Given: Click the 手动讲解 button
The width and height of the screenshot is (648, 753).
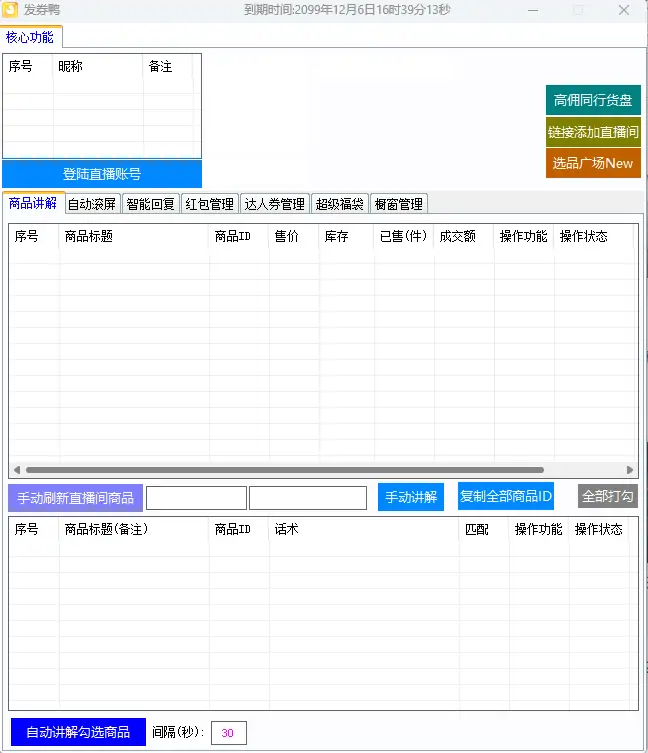Looking at the screenshot, I should tap(411, 497).
